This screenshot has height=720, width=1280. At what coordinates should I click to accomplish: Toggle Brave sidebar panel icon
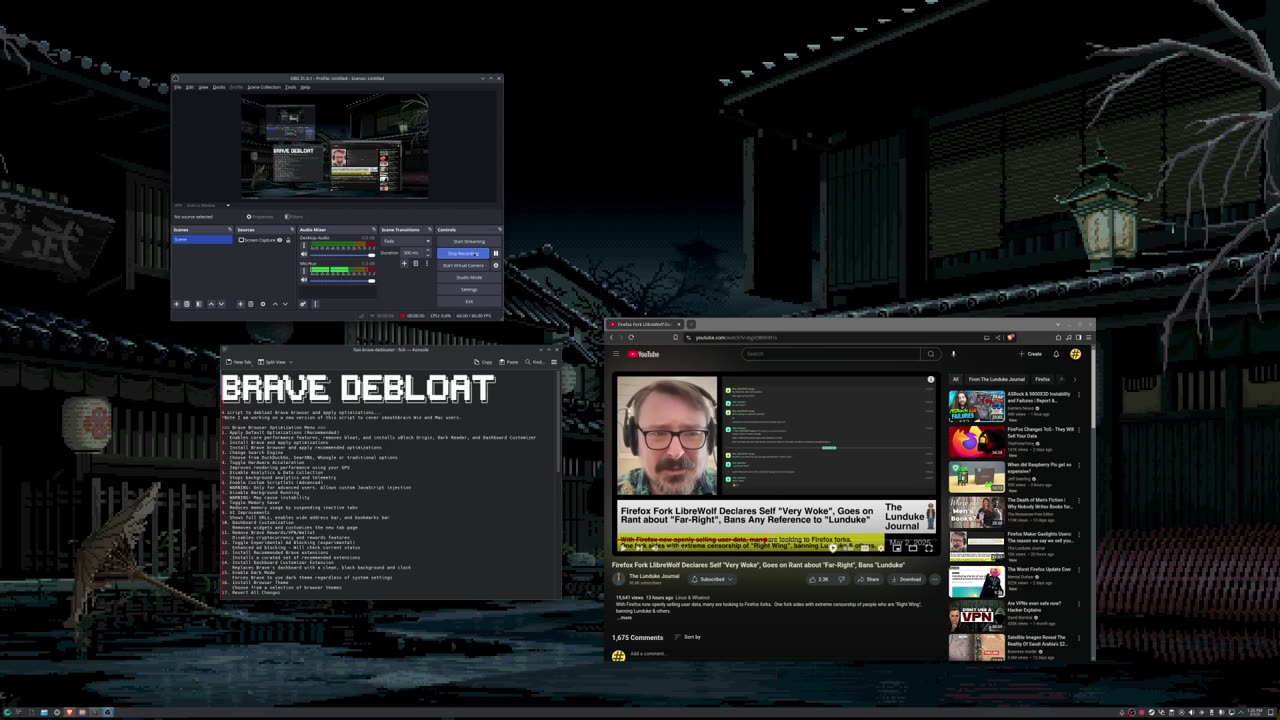point(1078,337)
